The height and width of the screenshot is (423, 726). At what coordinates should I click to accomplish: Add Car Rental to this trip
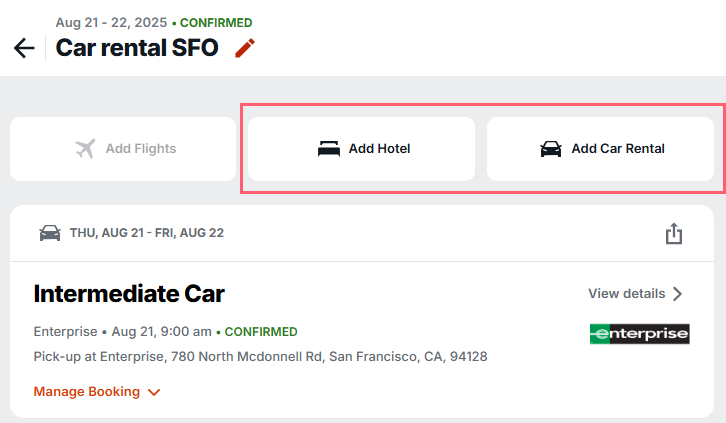pos(600,149)
